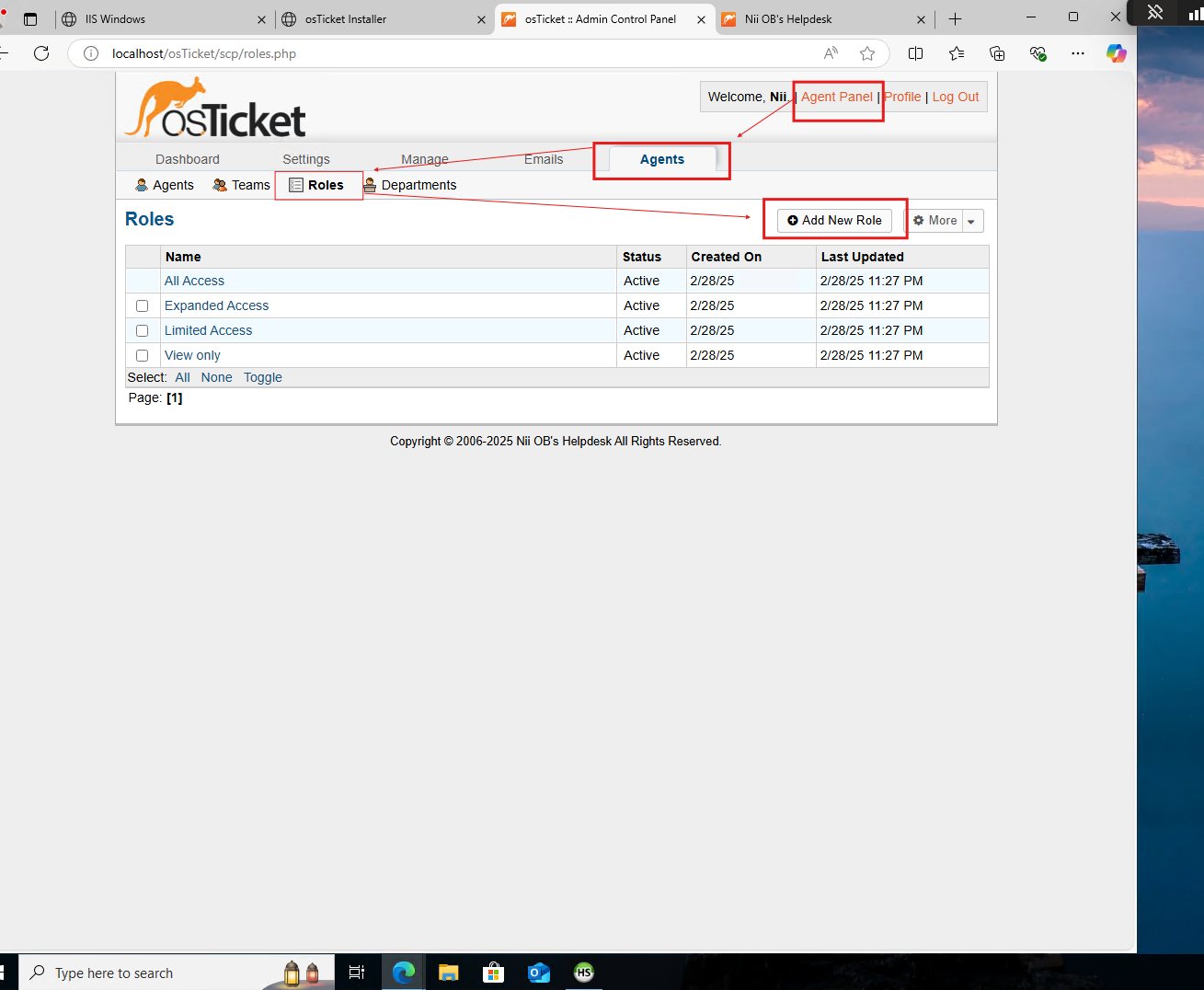Check the Limited Access row checkbox

tap(142, 330)
